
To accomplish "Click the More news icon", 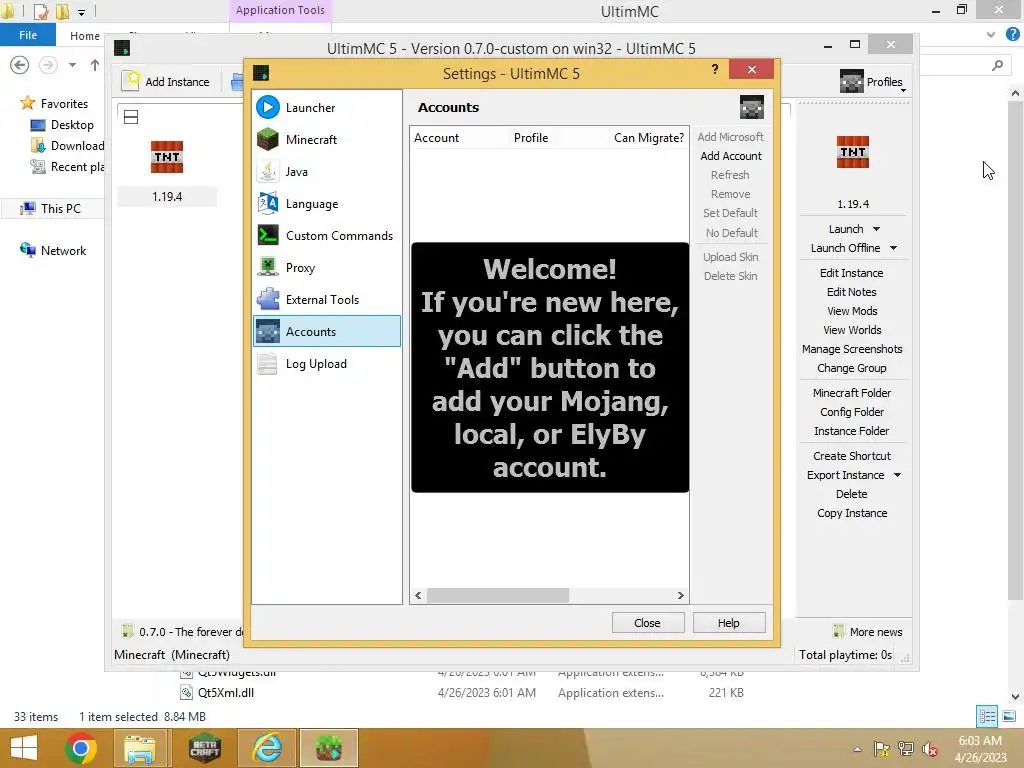I will 839,632.
